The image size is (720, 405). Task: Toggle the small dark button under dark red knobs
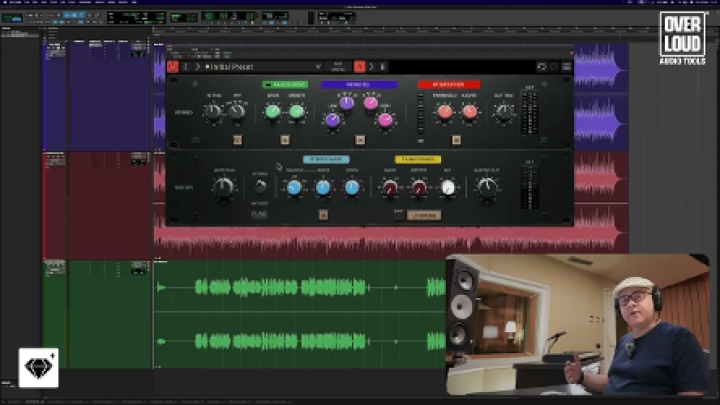pyautogui.click(x=398, y=215)
